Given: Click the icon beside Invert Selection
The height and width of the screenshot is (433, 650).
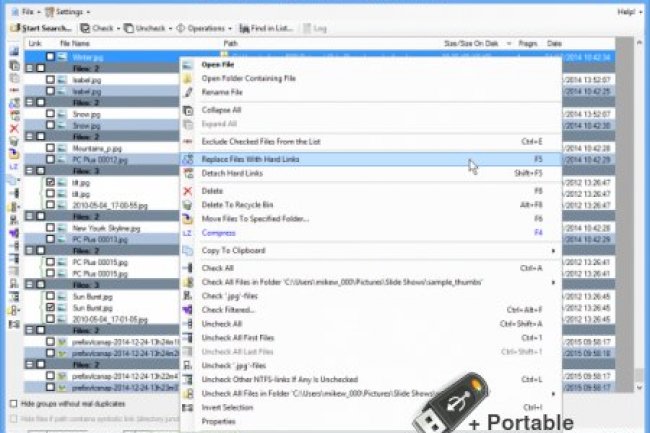Looking at the screenshot, I should click(x=188, y=408).
